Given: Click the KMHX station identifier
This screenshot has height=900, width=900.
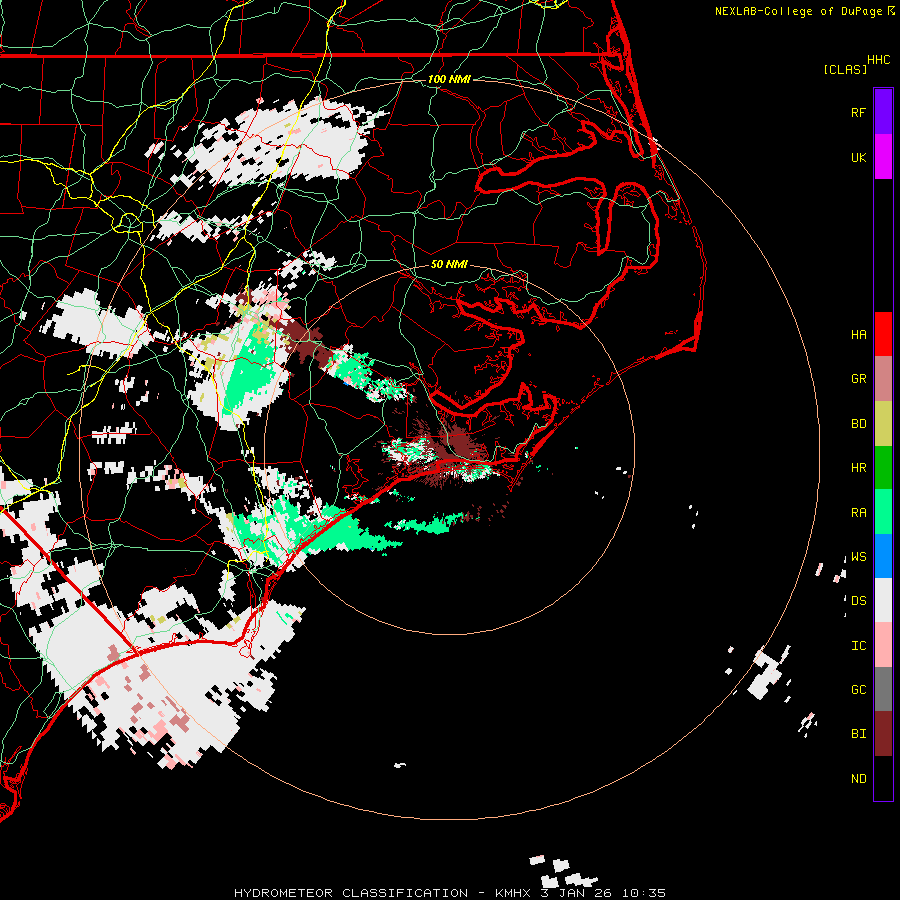Looking at the screenshot, I should [x=514, y=893].
